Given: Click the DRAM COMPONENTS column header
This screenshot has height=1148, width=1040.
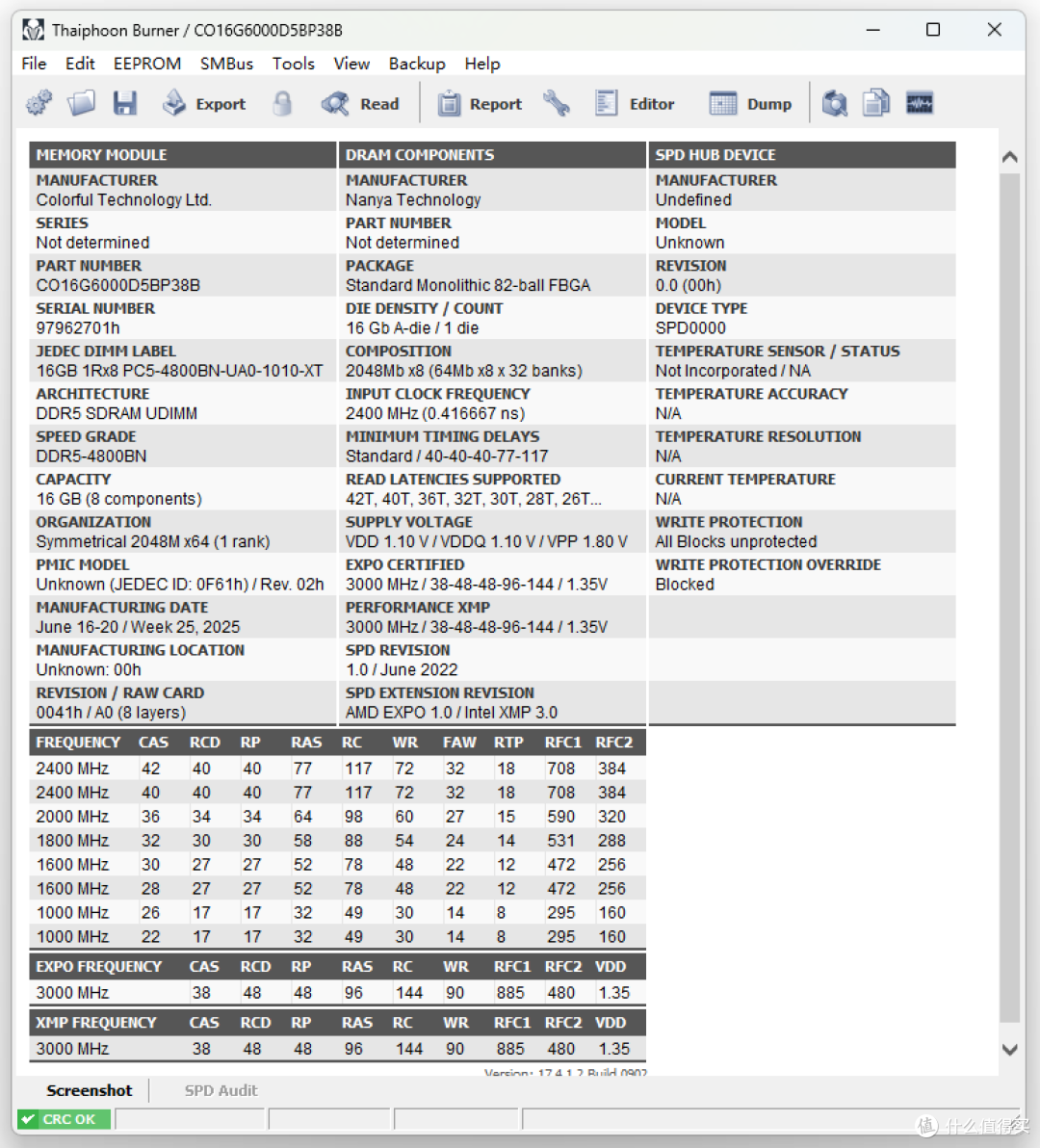Looking at the screenshot, I should coord(492,154).
